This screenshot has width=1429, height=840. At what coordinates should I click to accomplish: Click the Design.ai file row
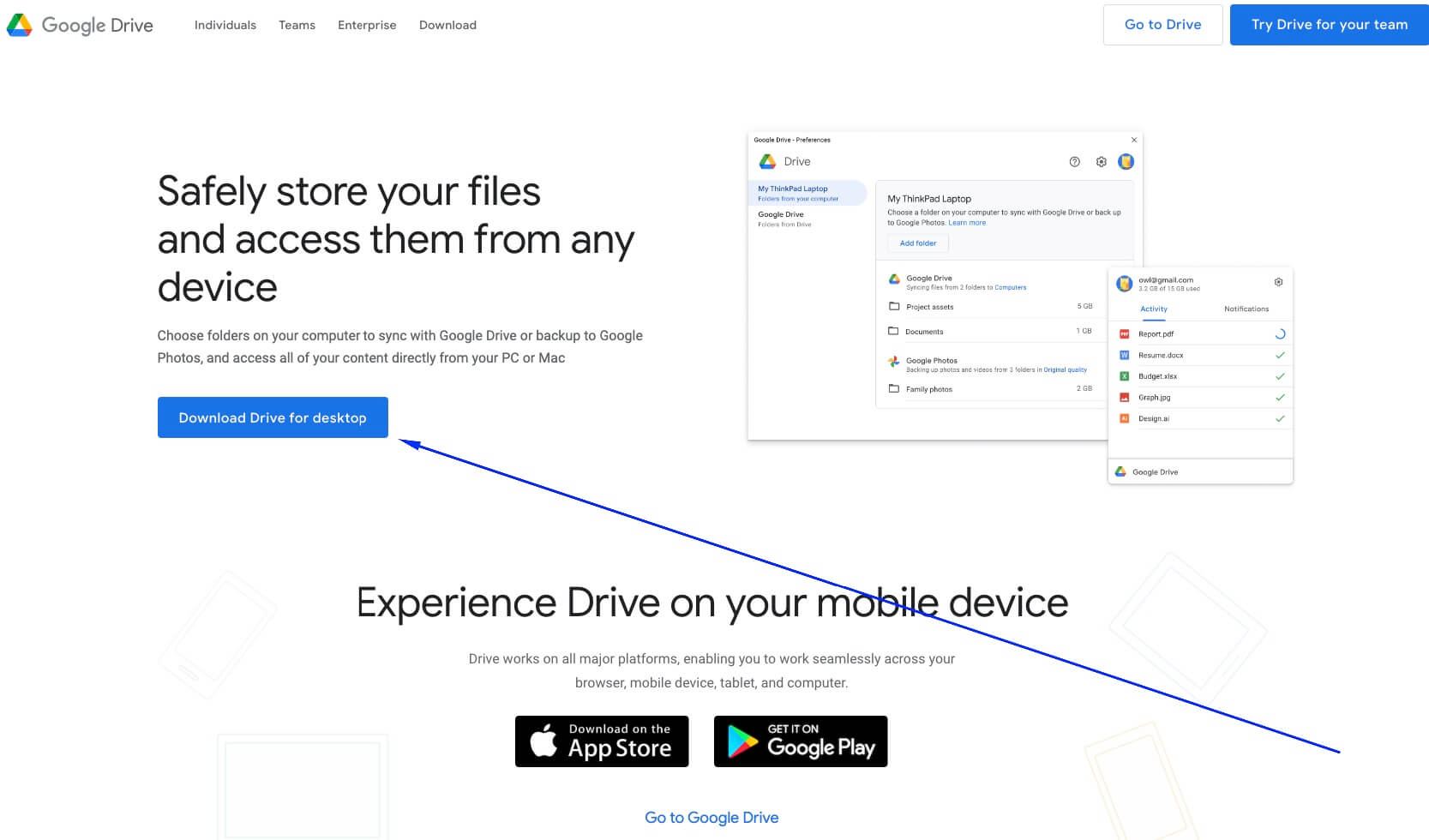coord(1201,418)
